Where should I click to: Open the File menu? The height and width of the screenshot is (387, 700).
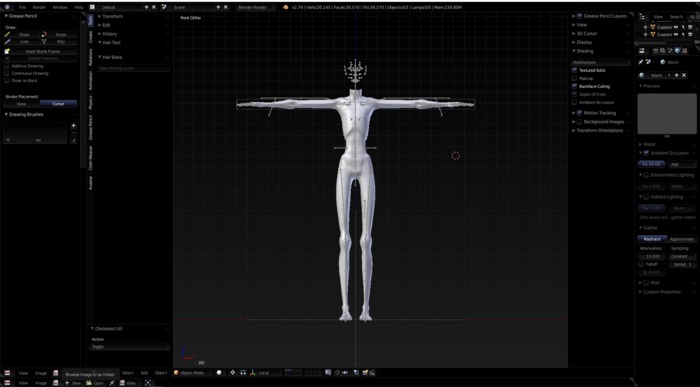22,7
